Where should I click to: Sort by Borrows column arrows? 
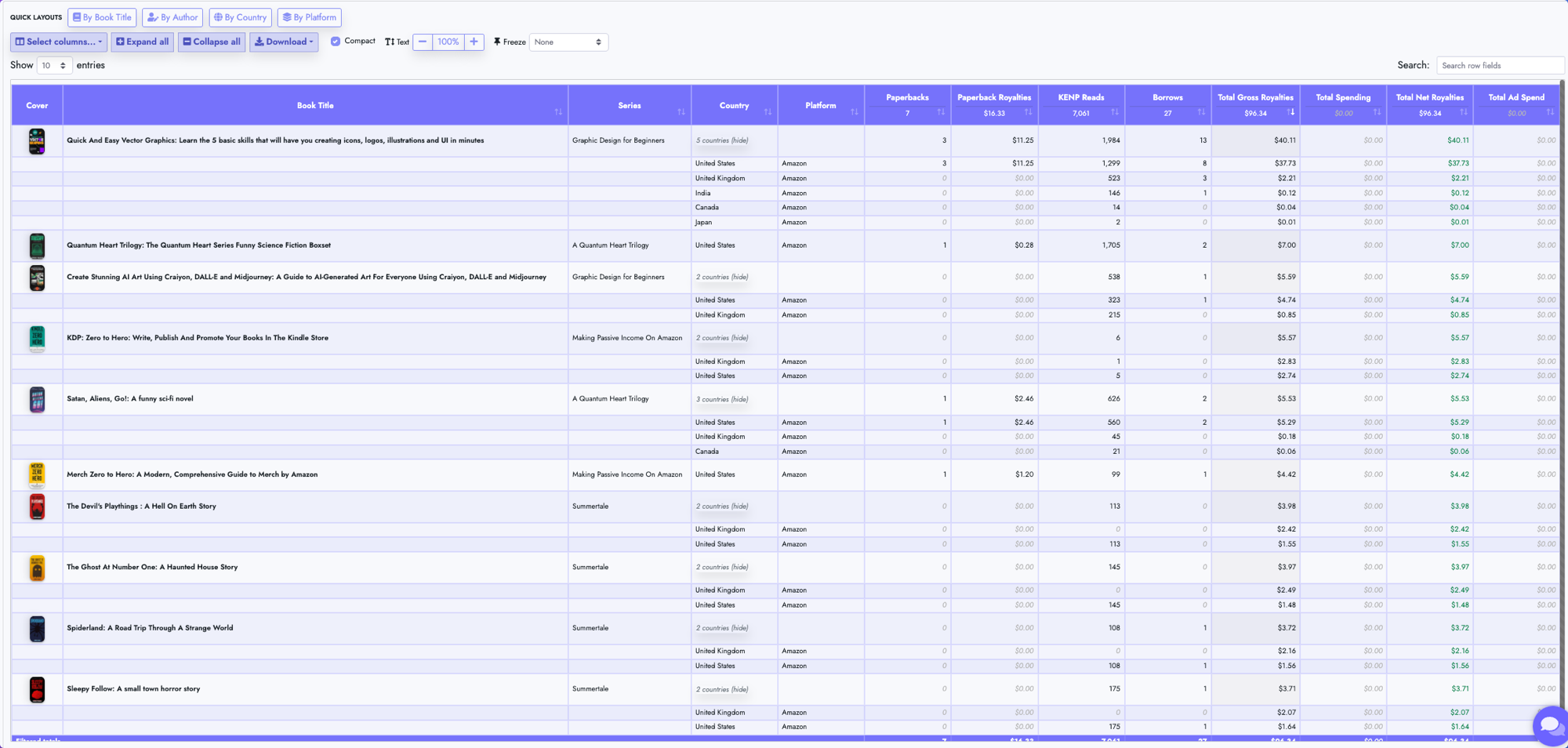click(1201, 112)
